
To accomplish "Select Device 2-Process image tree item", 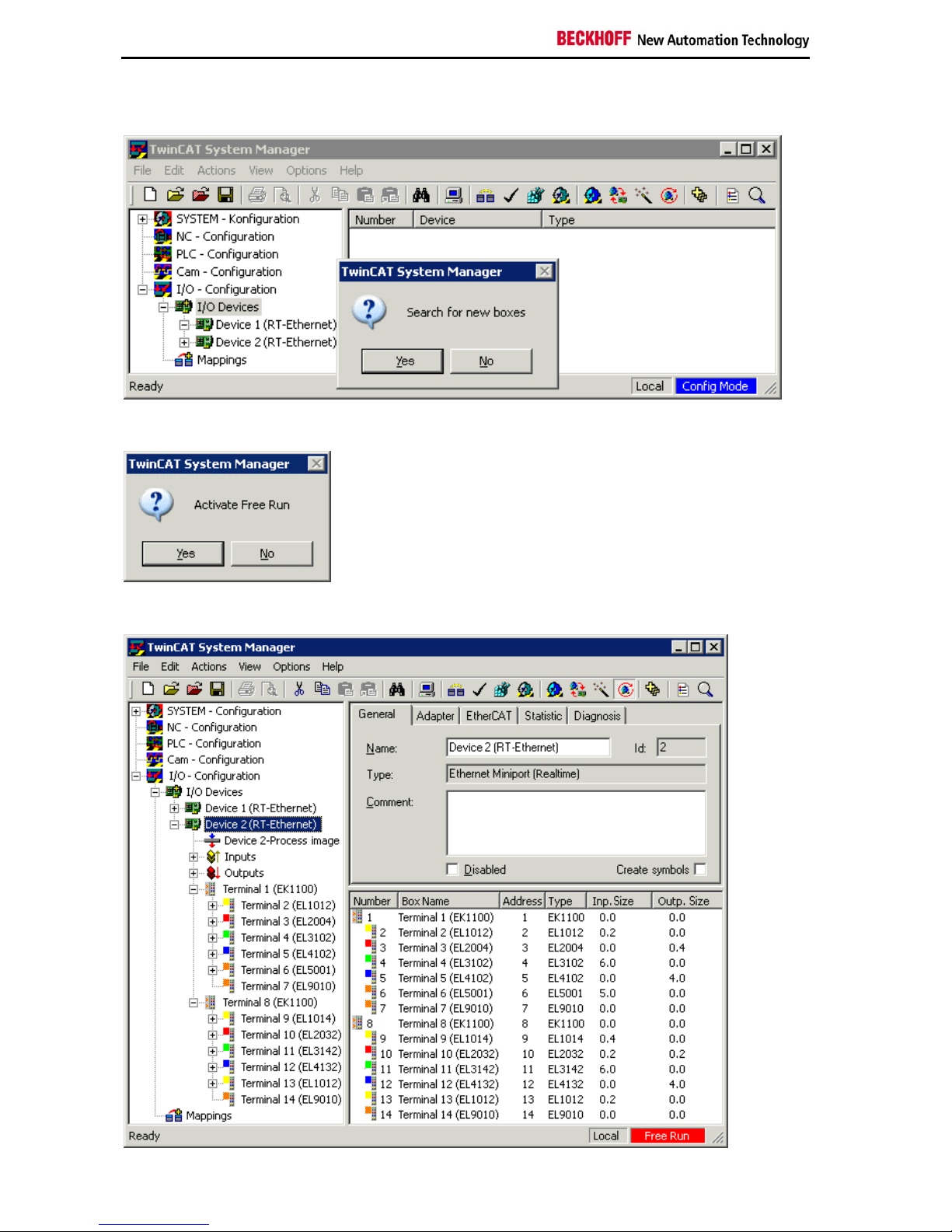I will point(281,840).
